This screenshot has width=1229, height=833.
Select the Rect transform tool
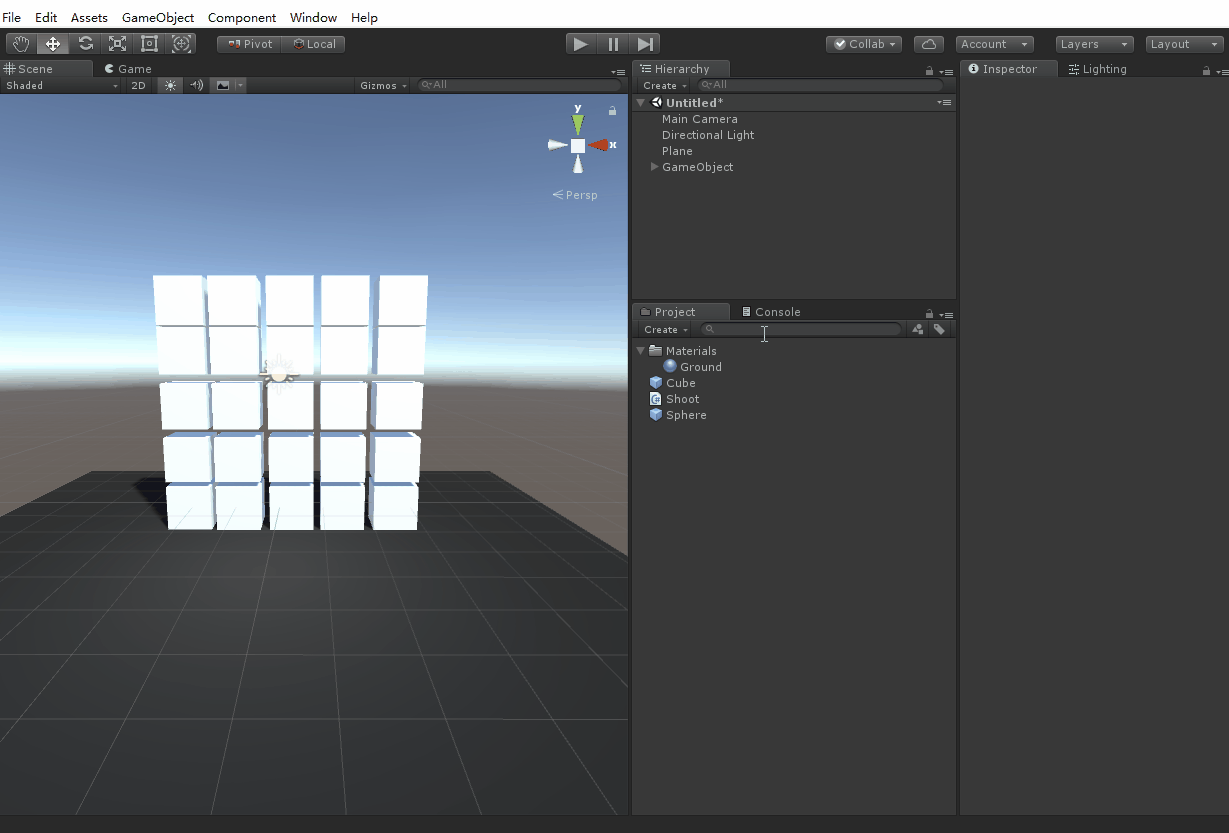149,44
